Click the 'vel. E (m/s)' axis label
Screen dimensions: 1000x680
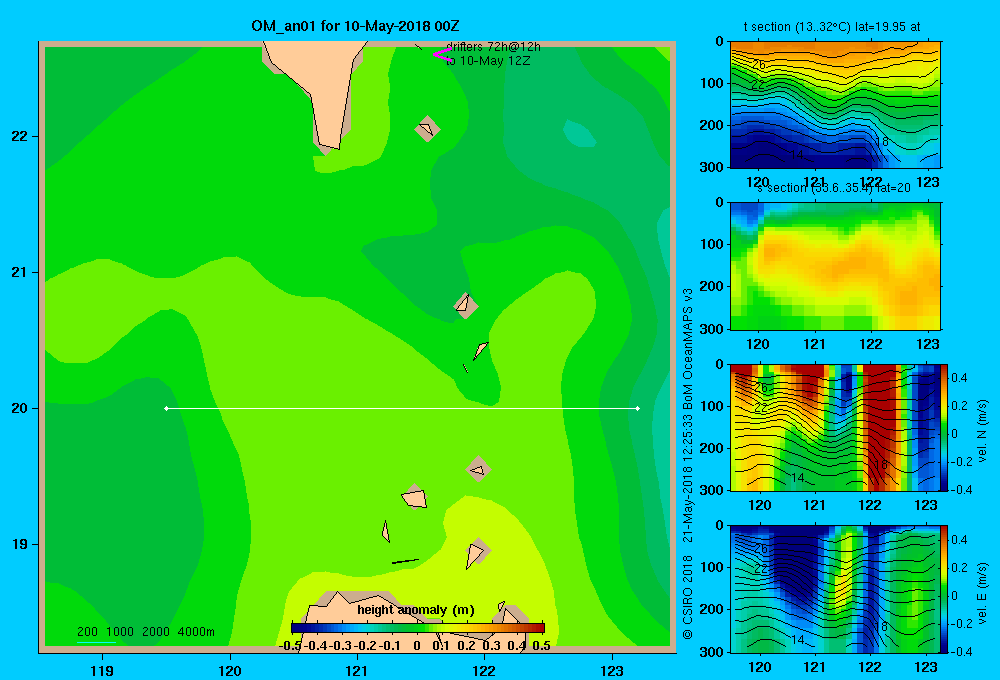click(983, 593)
